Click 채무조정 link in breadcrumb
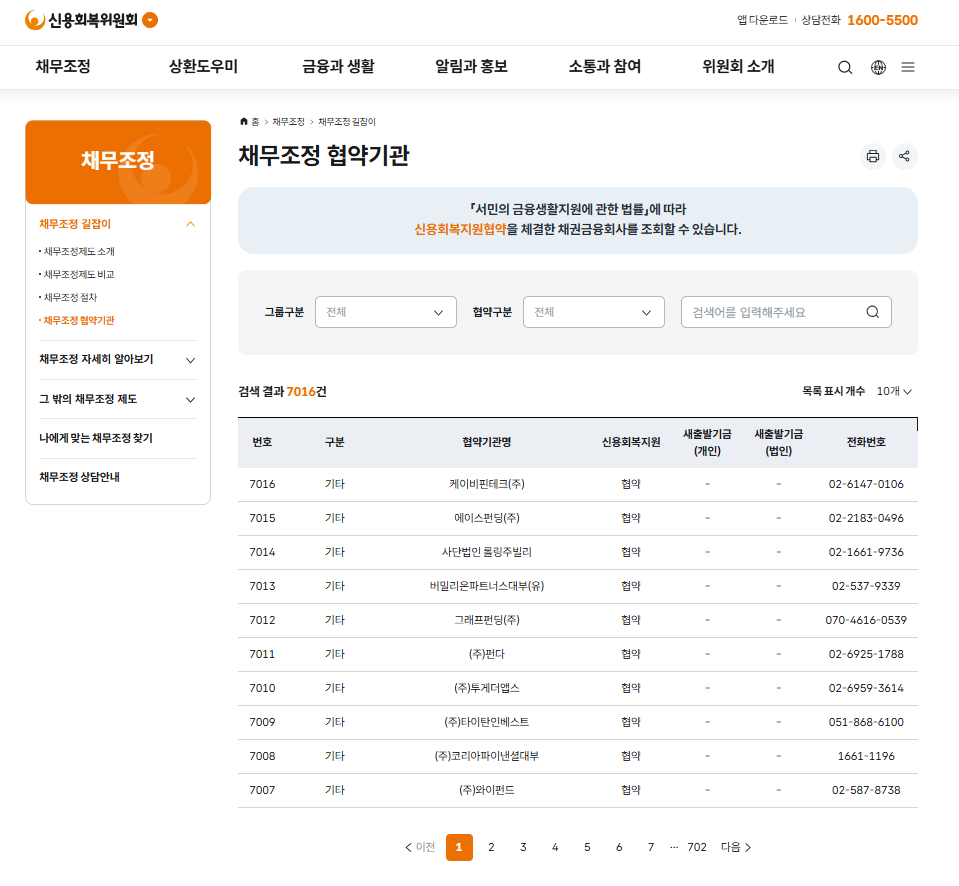The height and width of the screenshot is (886, 959). click(x=289, y=122)
